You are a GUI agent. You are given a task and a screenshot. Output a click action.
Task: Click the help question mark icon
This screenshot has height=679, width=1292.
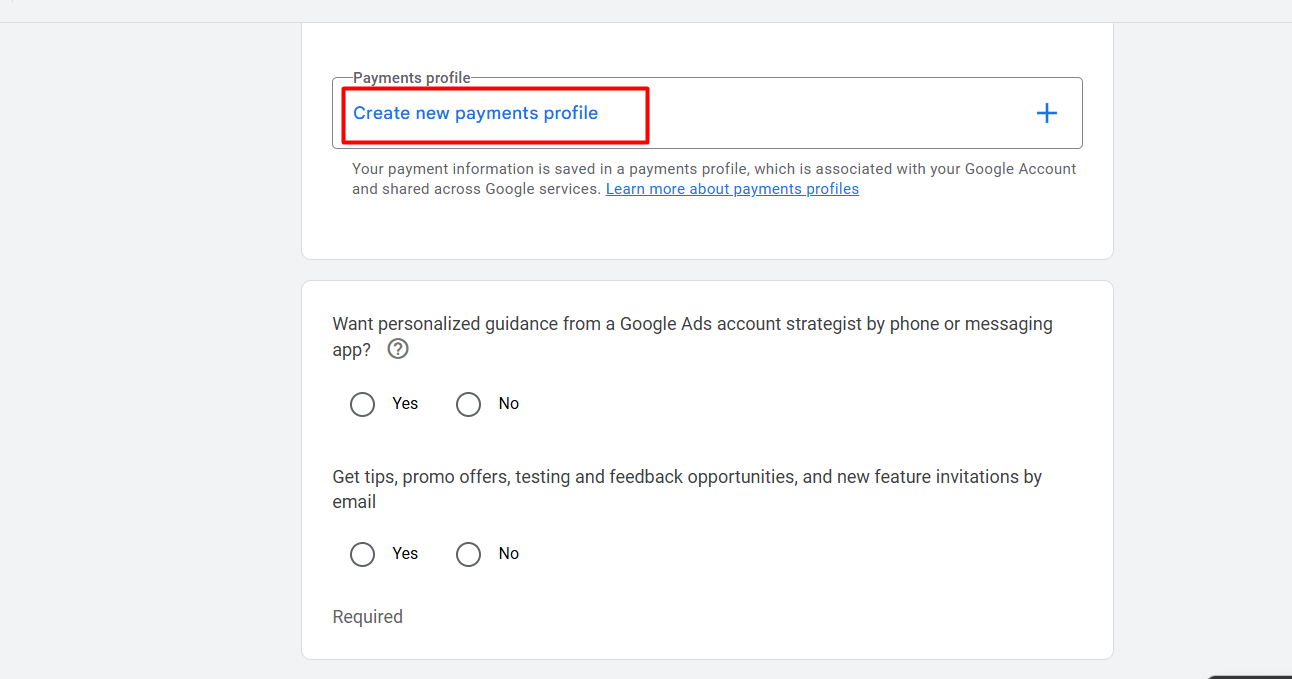398,349
